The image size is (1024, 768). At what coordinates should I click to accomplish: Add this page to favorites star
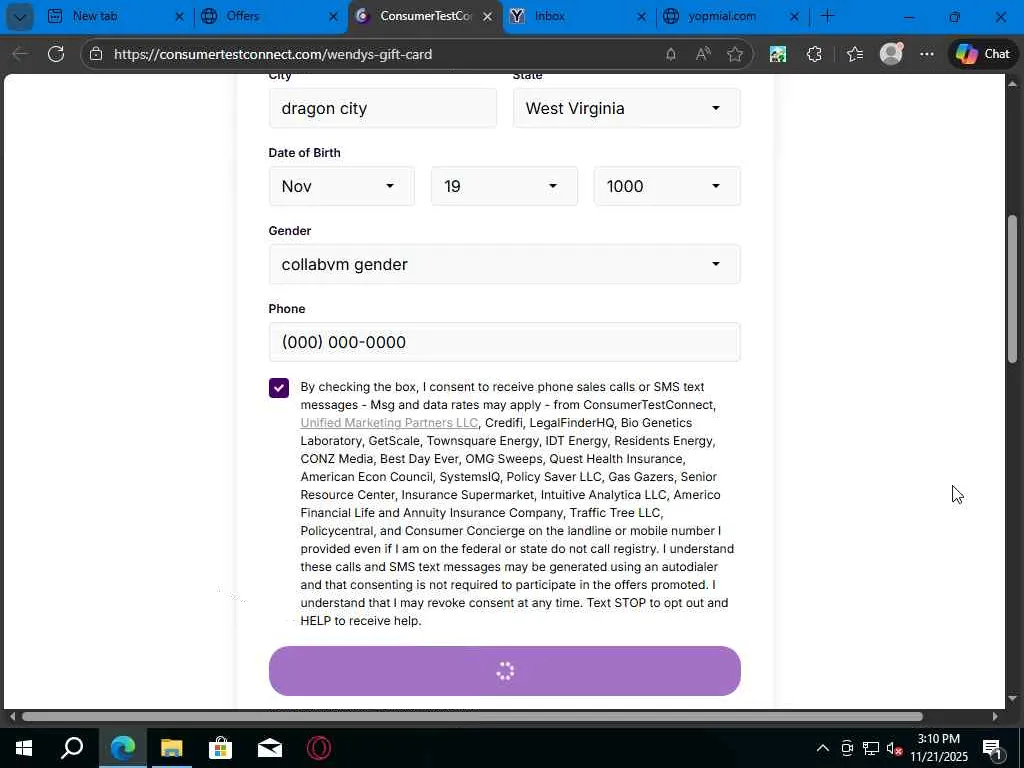point(735,54)
